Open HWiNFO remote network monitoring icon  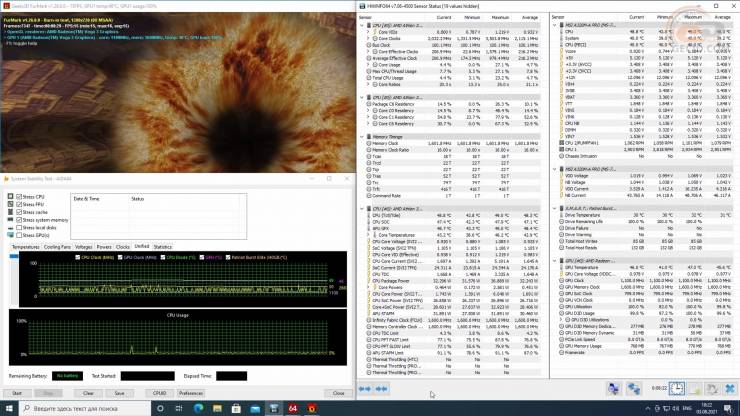click(613, 389)
